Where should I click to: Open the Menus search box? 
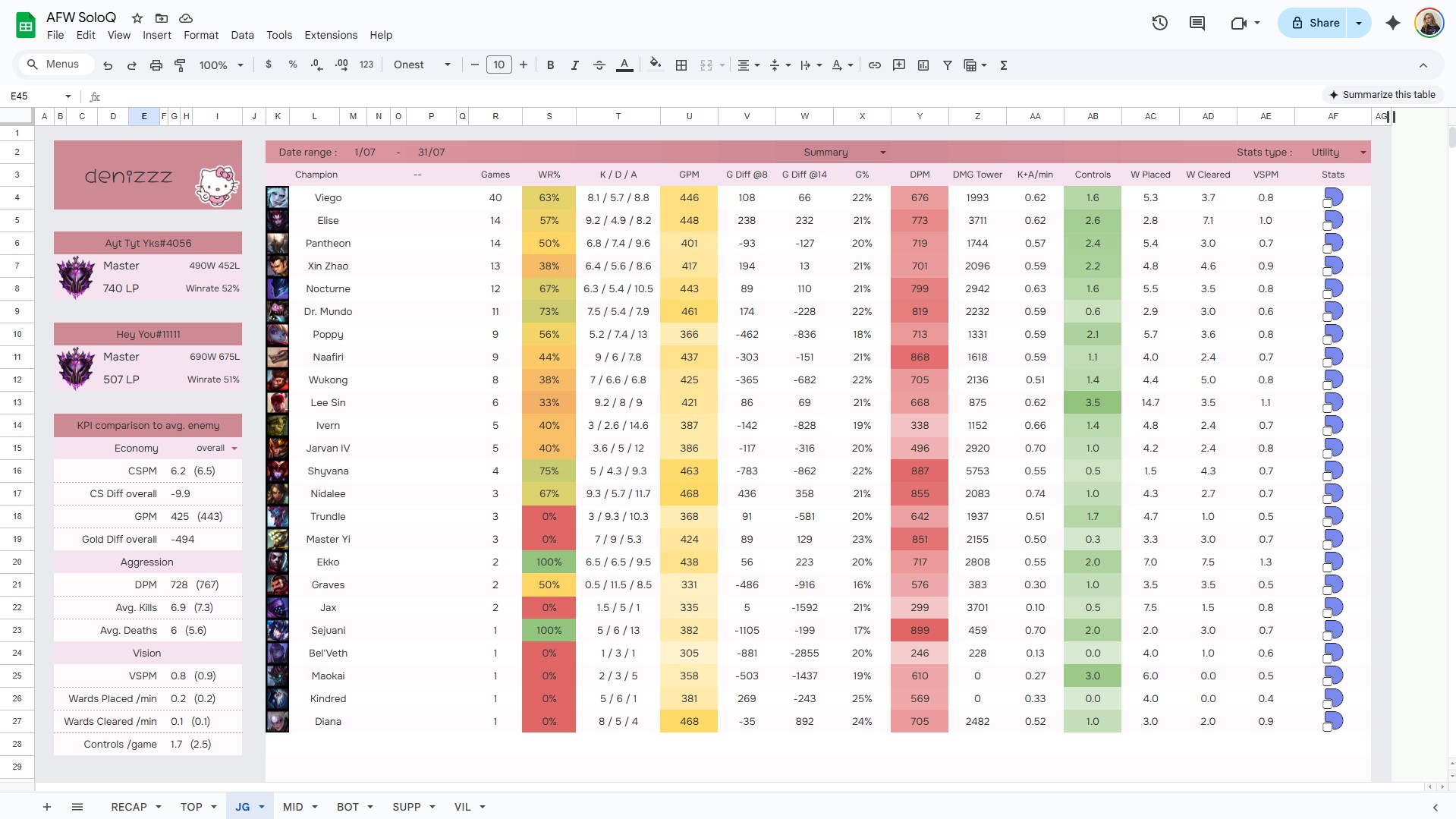tap(55, 65)
